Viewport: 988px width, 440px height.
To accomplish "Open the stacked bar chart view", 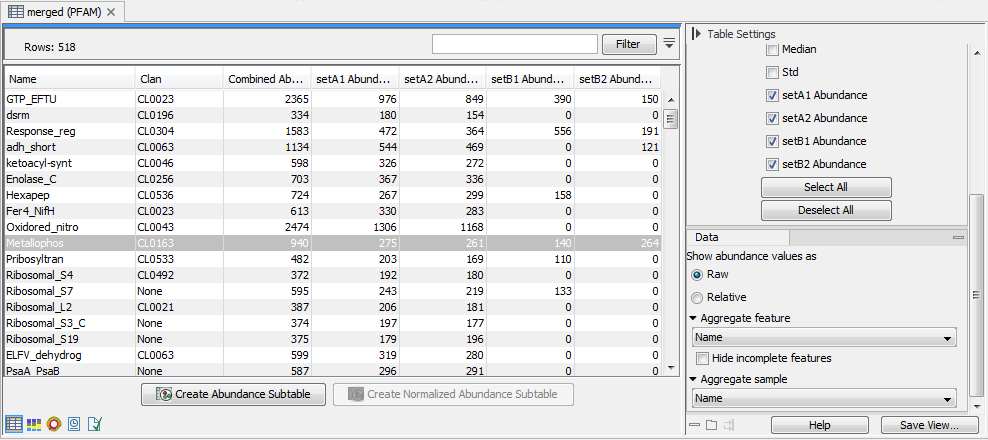I will tap(34, 424).
